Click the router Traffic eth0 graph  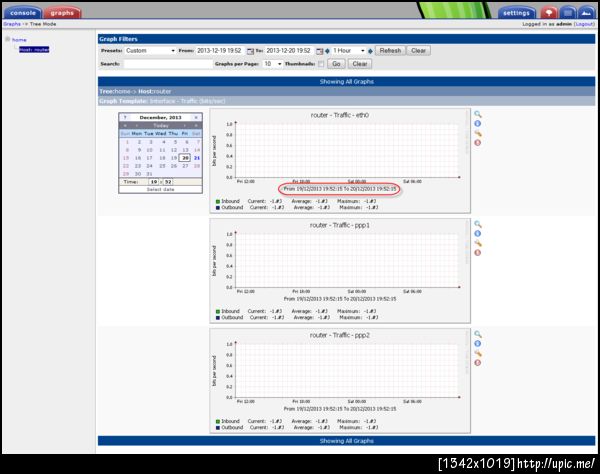[x=340, y=161]
